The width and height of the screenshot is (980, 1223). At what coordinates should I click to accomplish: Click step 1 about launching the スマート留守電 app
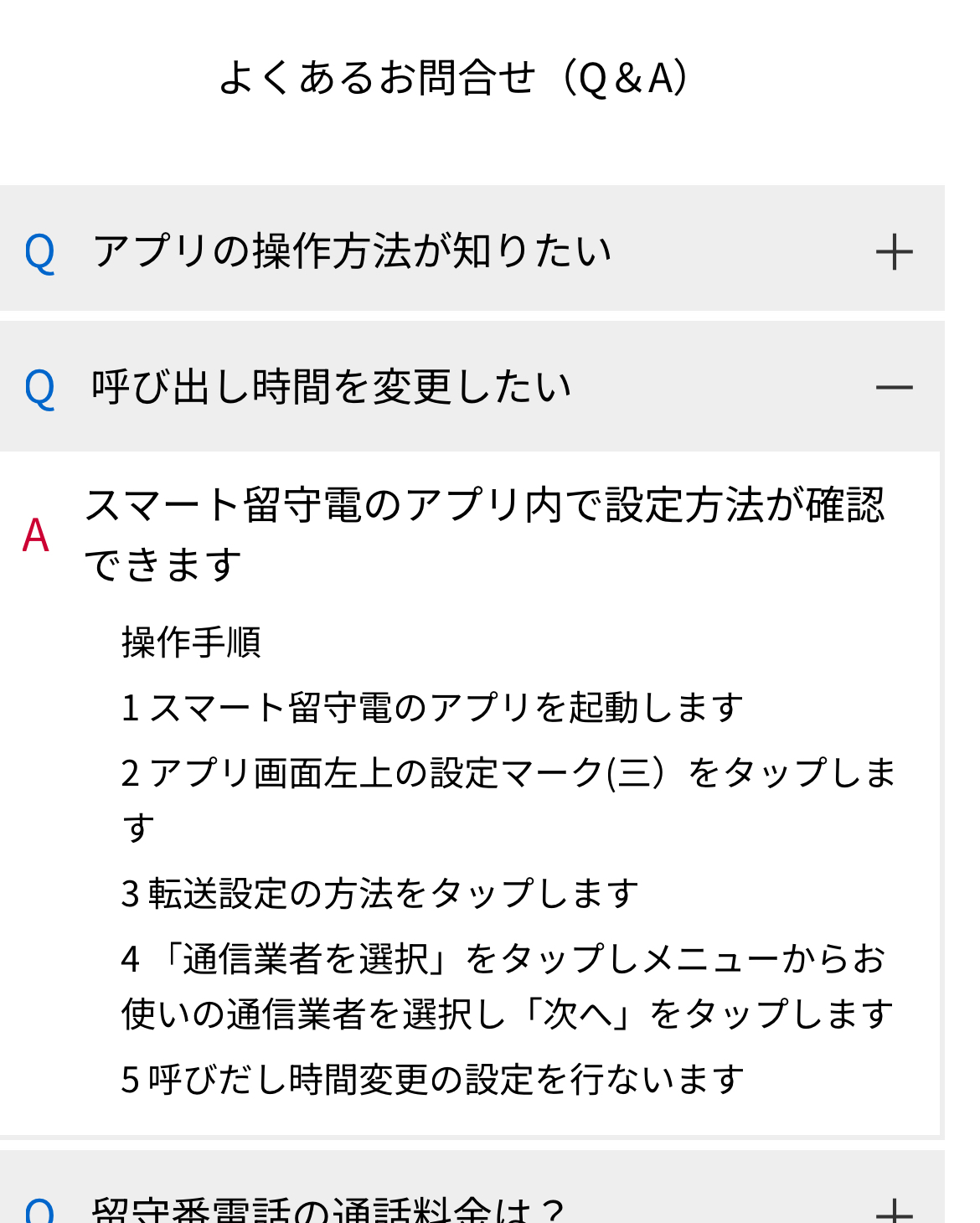432,708
